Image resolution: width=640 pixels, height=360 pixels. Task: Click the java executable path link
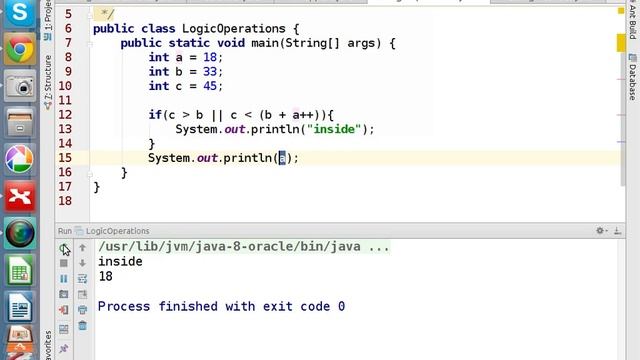click(x=244, y=247)
